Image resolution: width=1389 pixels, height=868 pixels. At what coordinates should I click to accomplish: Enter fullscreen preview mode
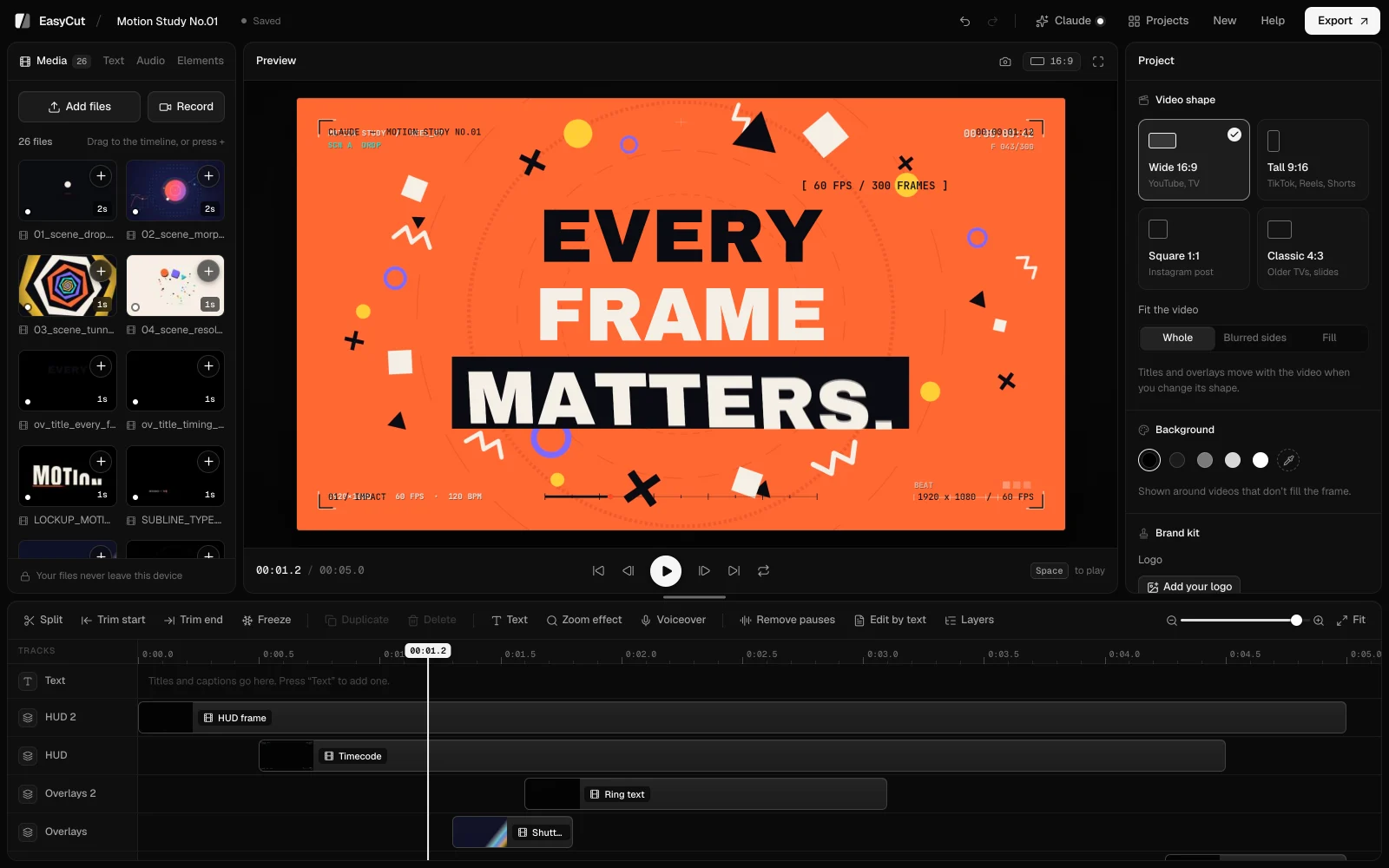1098,62
